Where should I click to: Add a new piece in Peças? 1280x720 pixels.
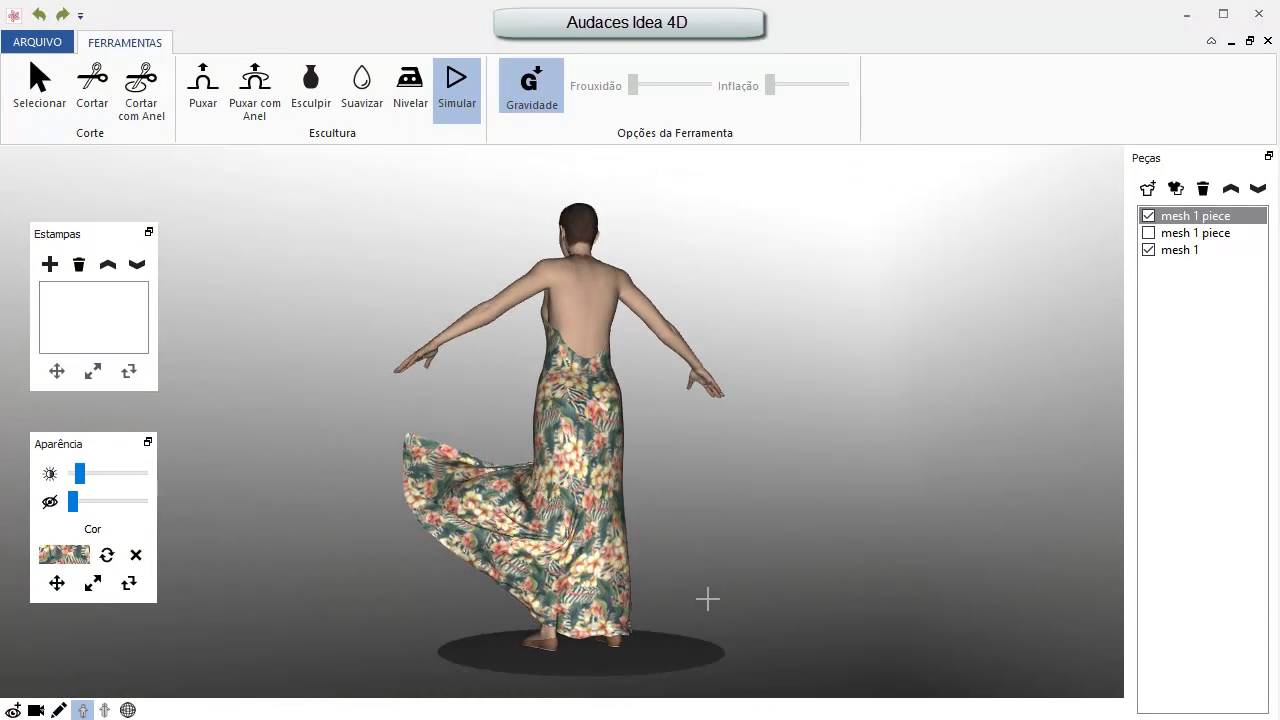click(1148, 188)
